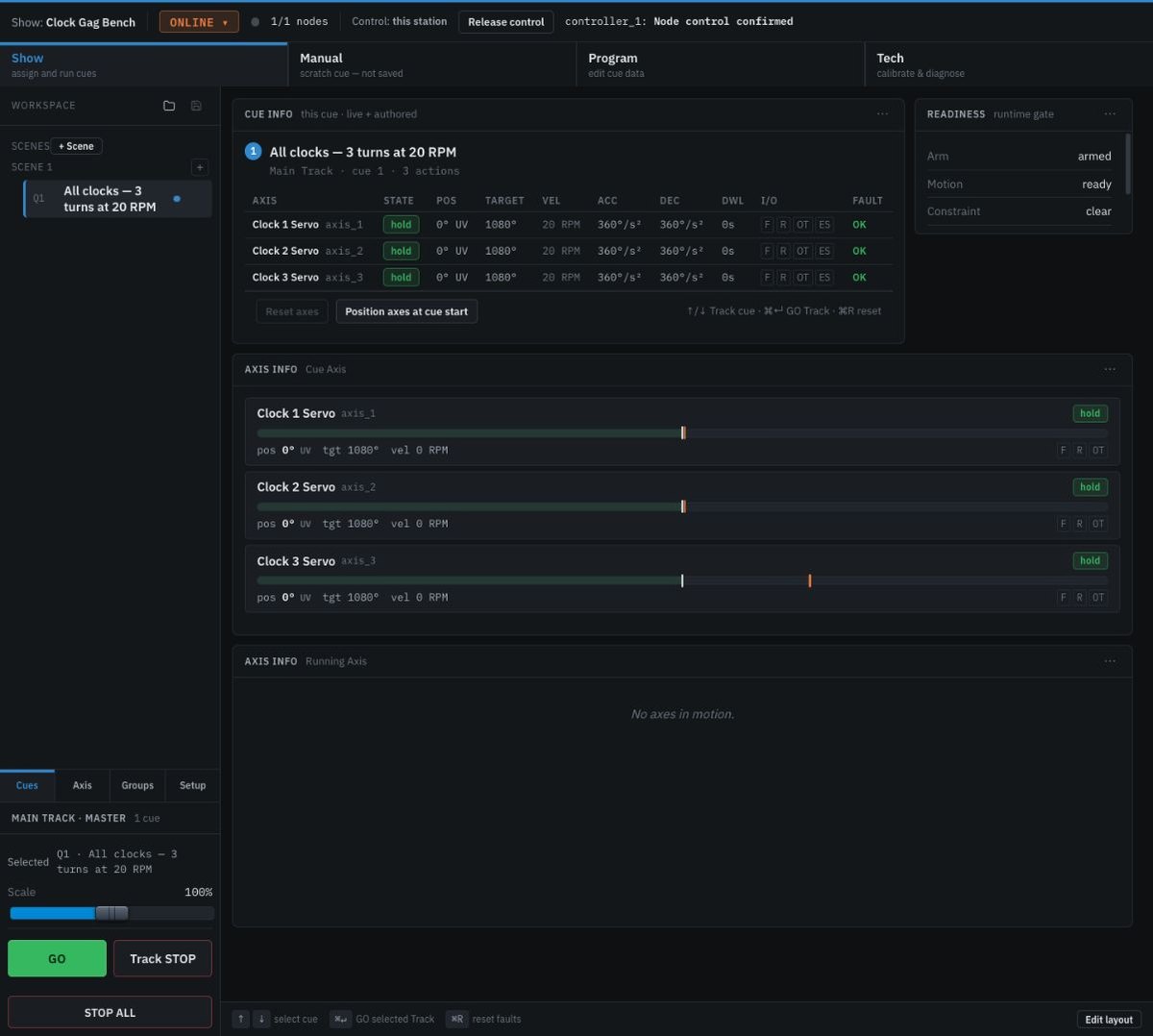This screenshot has width=1153, height=1036.
Task: Click the Arm armed readiness row
Action: pos(1018,156)
